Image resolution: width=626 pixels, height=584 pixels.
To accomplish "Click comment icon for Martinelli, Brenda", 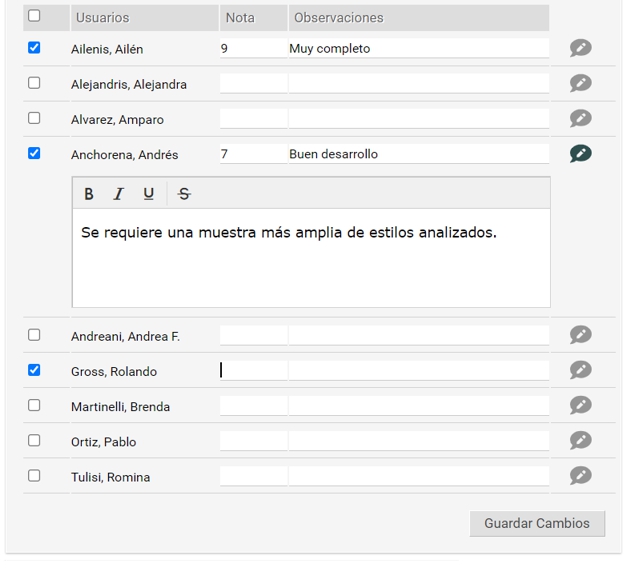I will [580, 405].
